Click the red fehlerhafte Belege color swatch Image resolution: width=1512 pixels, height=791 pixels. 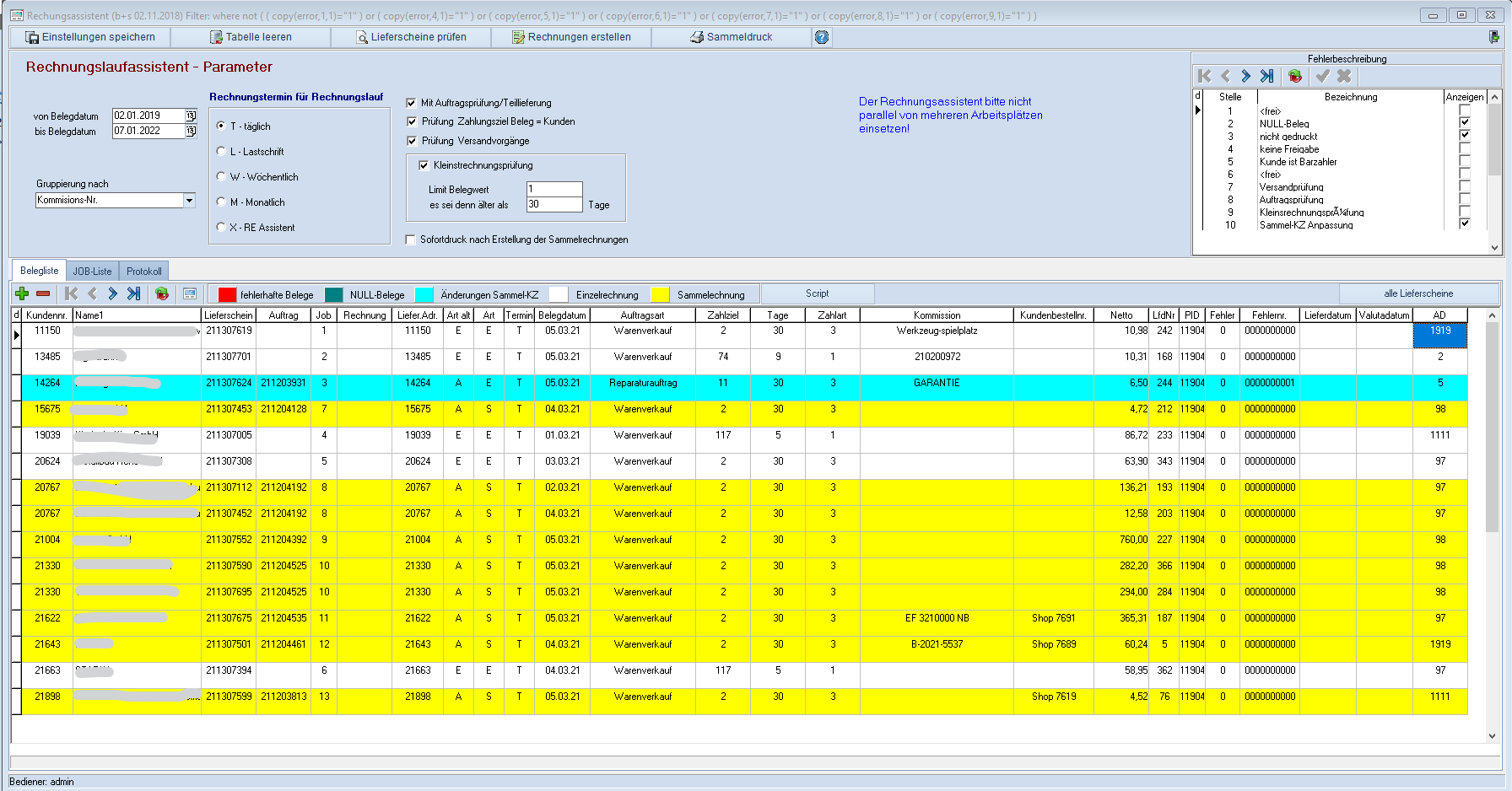227,294
